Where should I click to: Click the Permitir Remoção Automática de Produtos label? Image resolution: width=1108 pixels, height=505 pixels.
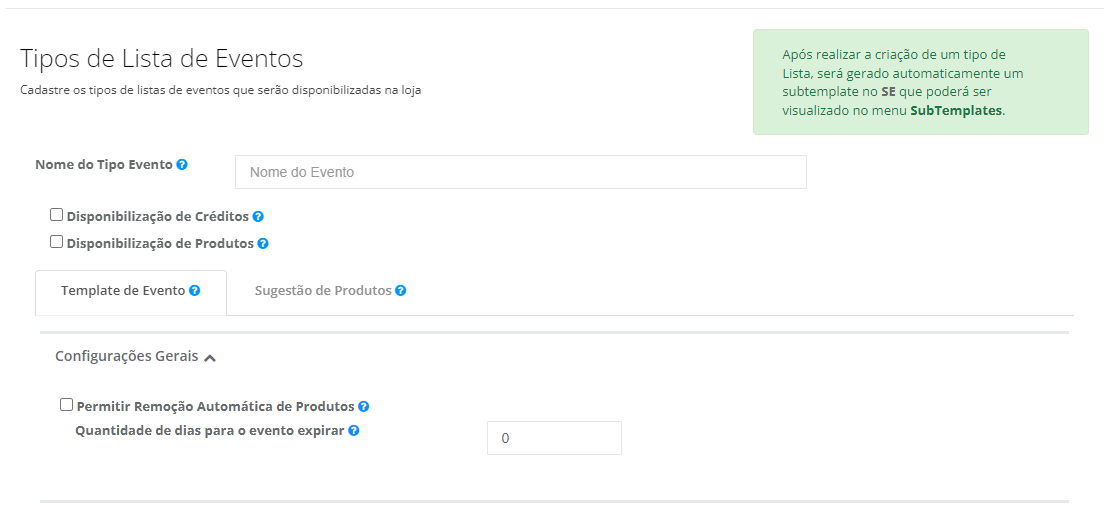[216, 407]
